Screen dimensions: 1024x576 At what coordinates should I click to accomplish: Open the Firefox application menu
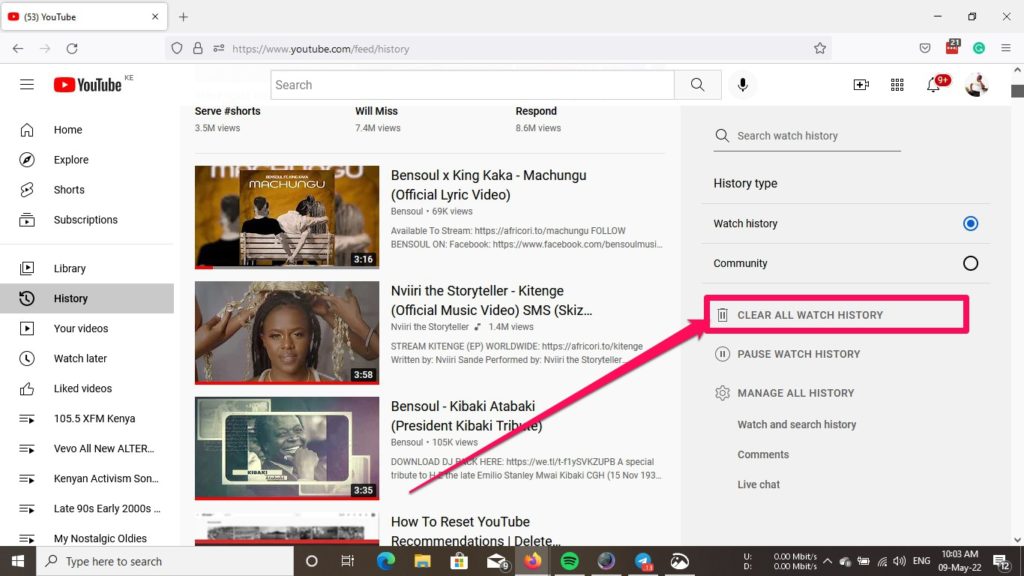tap(1006, 48)
